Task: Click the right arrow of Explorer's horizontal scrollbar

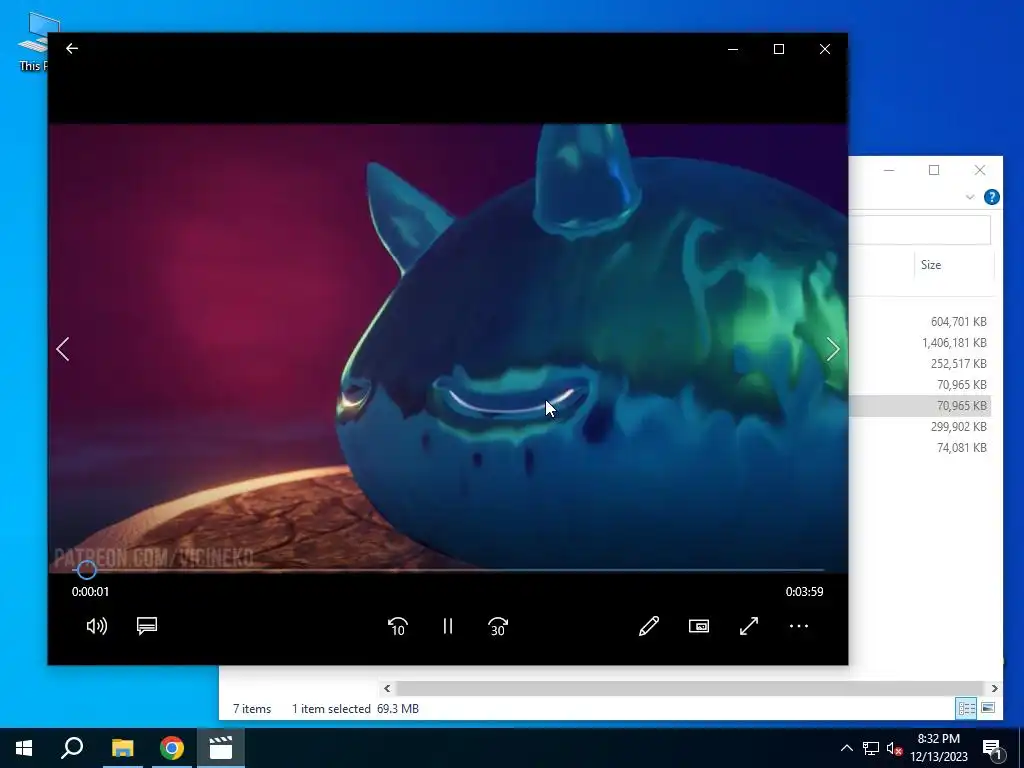Action: coord(994,688)
